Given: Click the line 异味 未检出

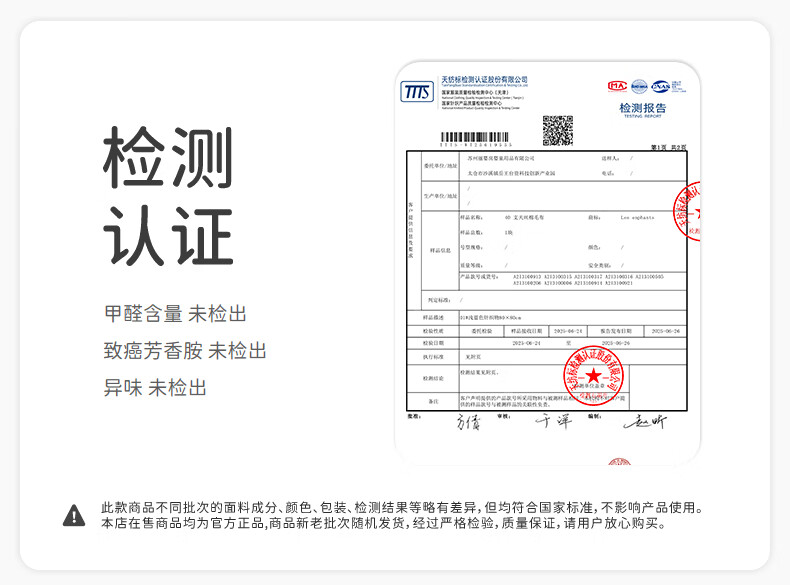Looking at the screenshot, I should coord(155,387).
